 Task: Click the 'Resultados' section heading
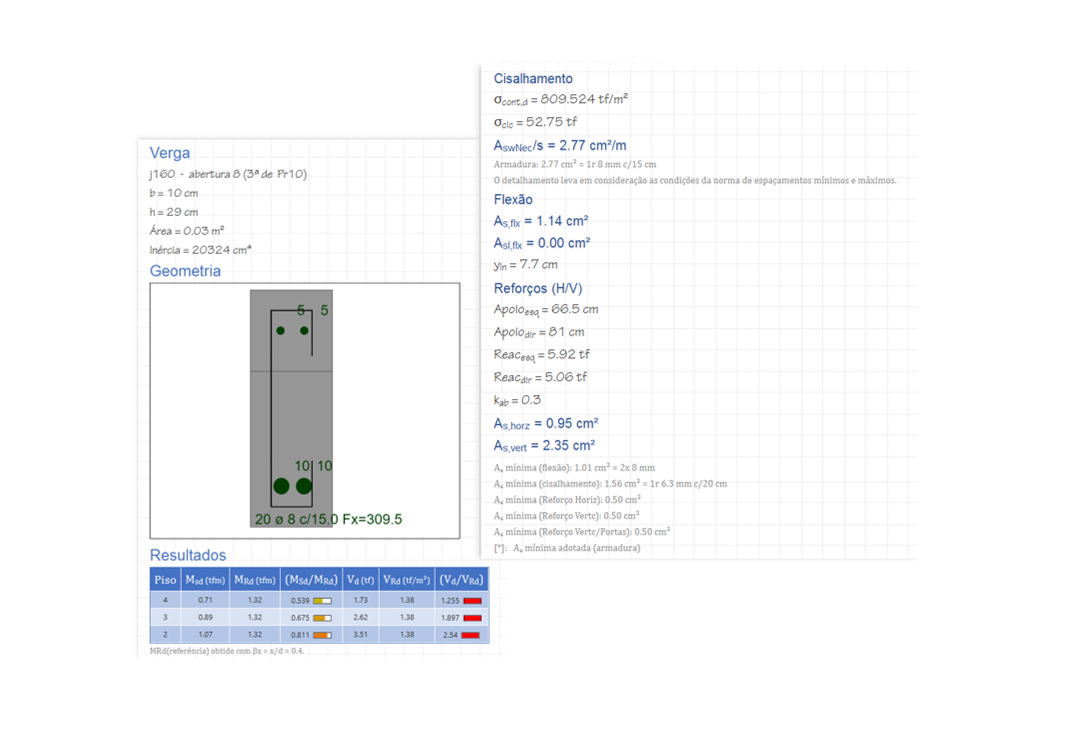pyautogui.click(x=188, y=555)
